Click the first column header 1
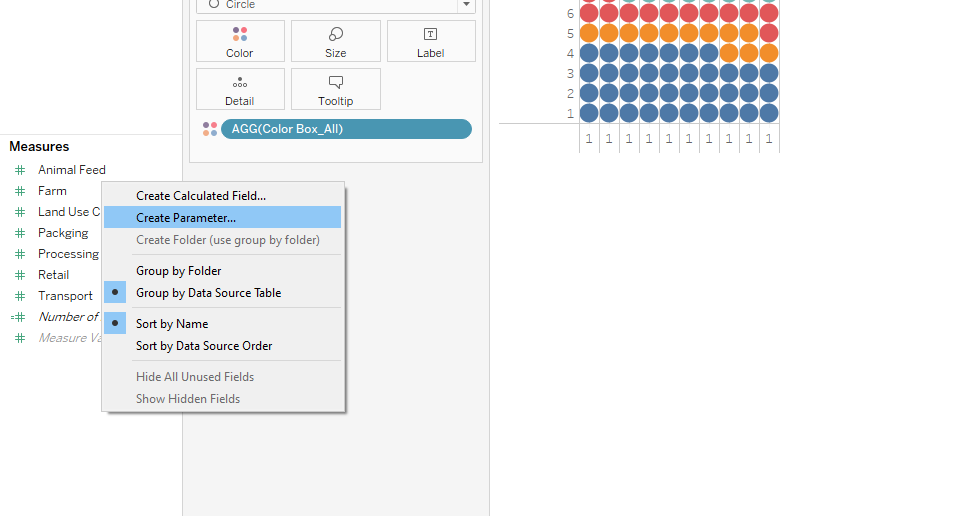Image resolution: width=965 pixels, height=516 pixels. tap(589, 139)
